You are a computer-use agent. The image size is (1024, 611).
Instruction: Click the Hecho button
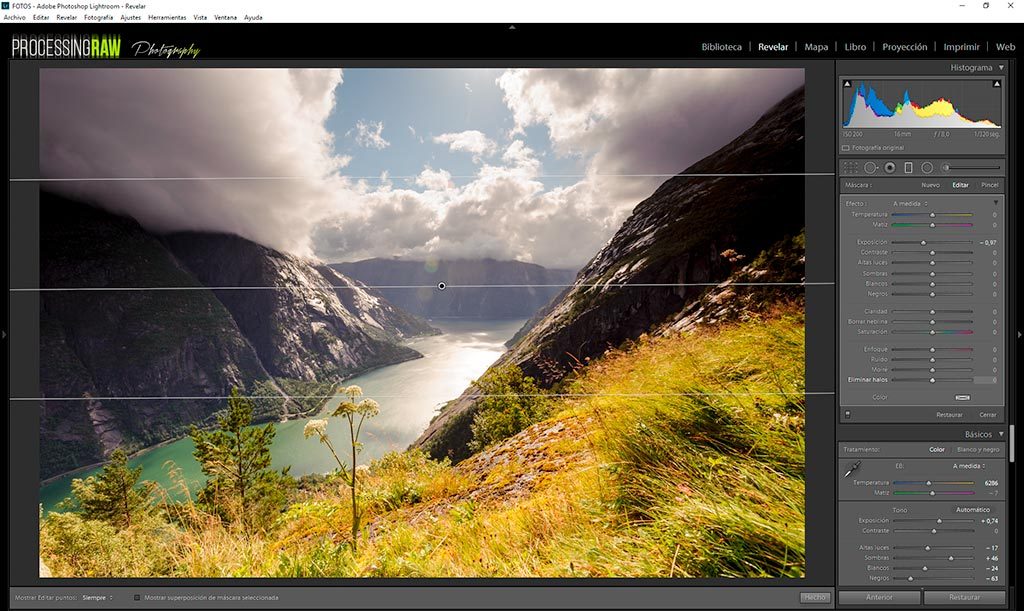coord(814,597)
